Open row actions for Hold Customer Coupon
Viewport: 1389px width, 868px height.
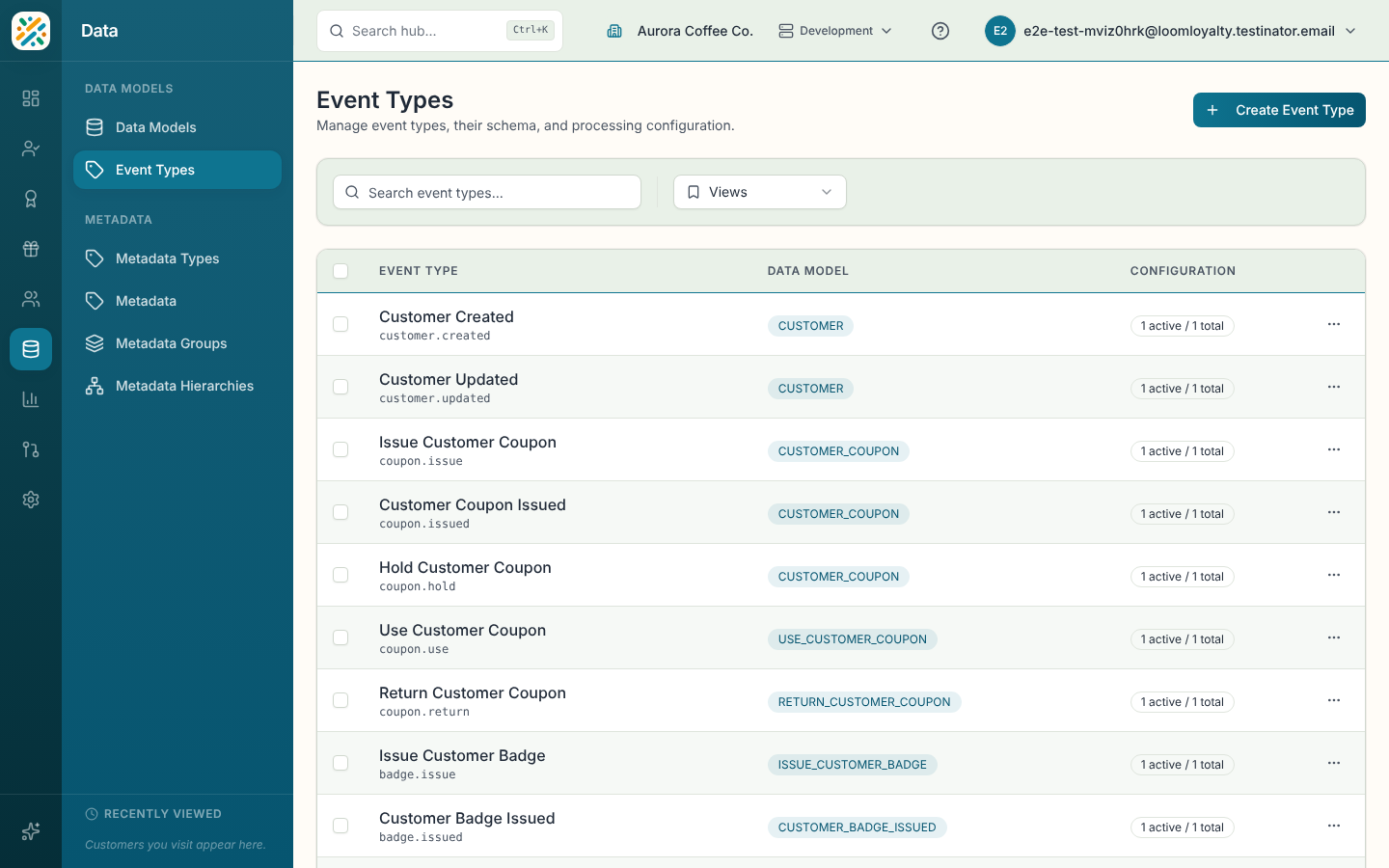pos(1334,575)
